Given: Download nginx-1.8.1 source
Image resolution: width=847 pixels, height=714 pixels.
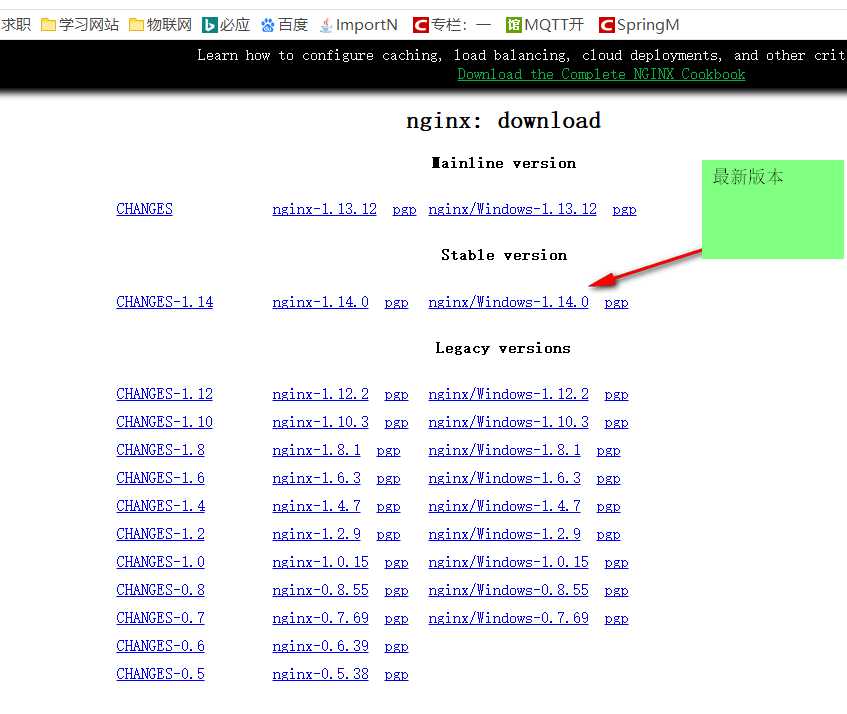Looking at the screenshot, I should pos(316,450).
